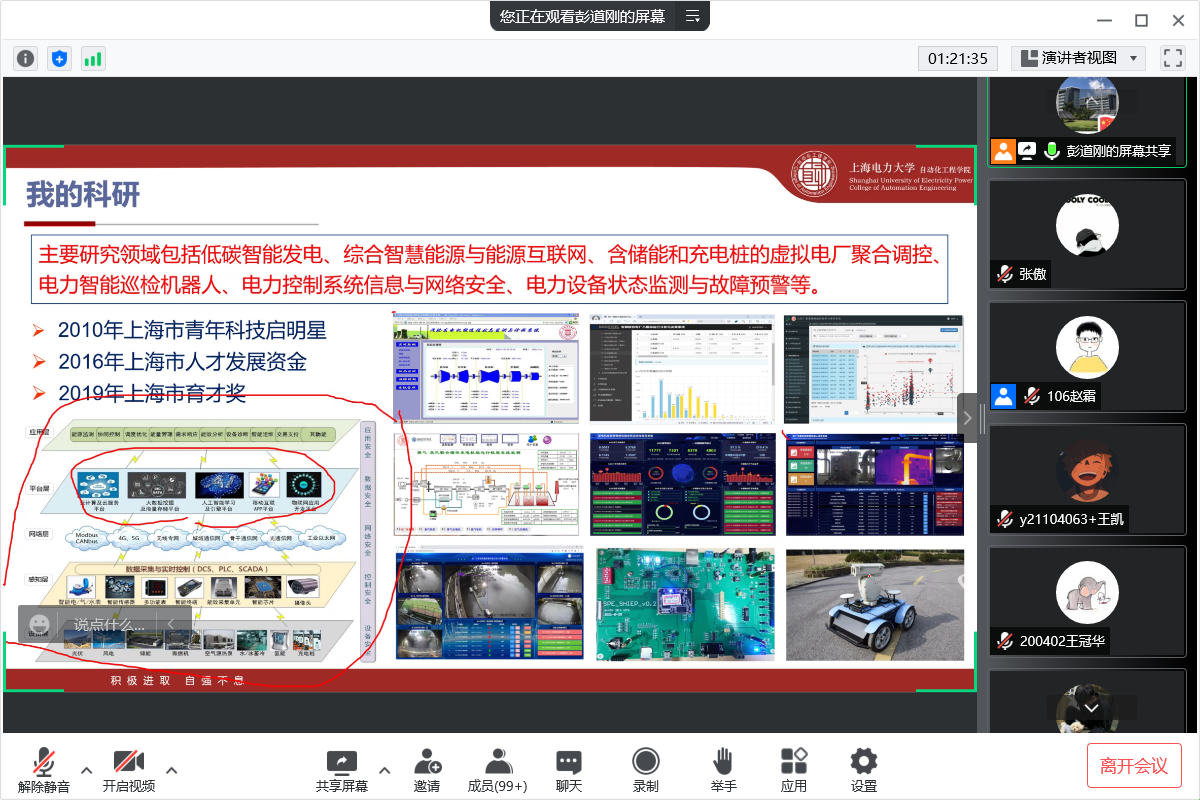Click the blue security shield icon

[59, 58]
